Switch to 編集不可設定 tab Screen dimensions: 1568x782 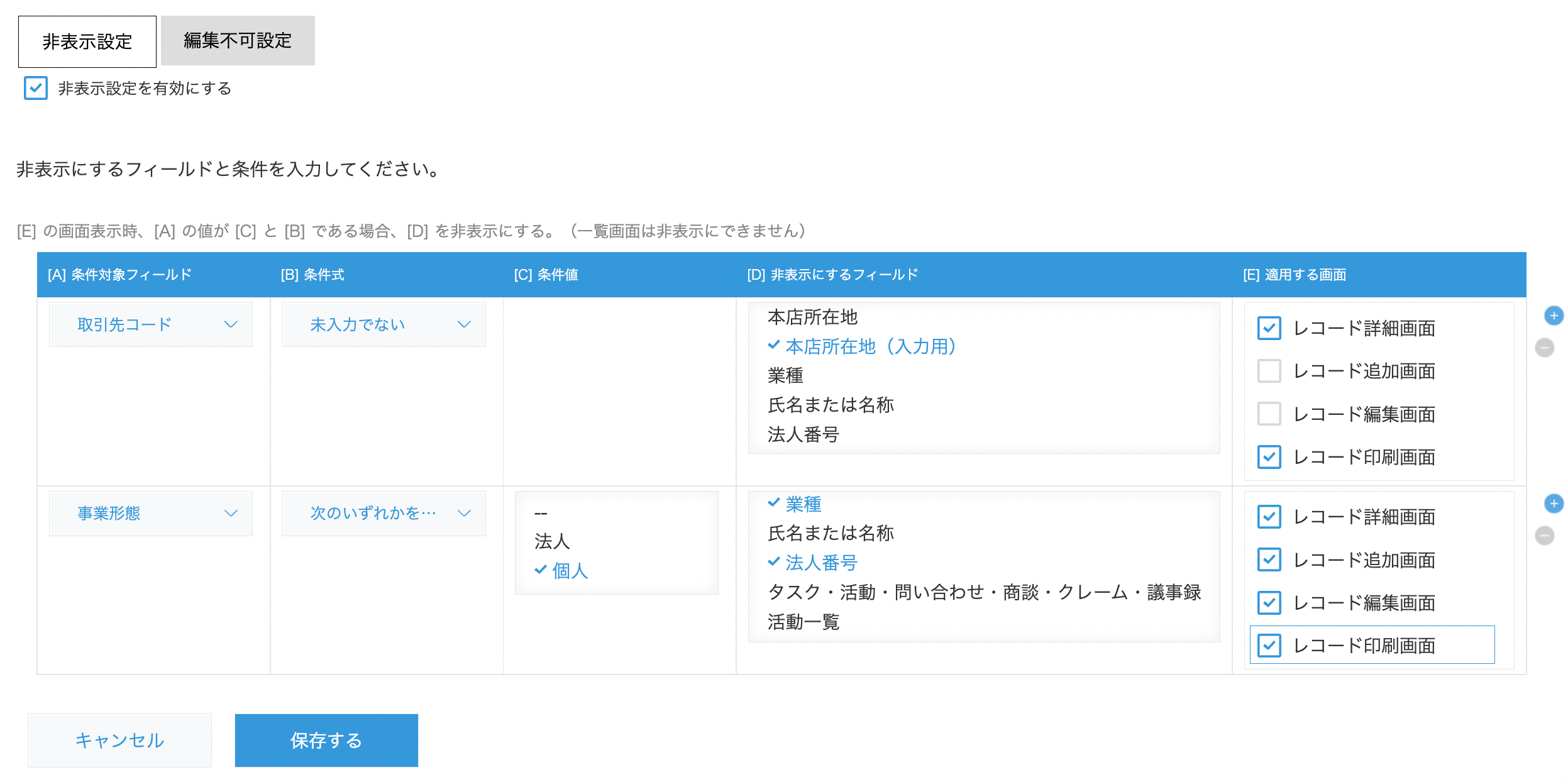click(x=238, y=41)
